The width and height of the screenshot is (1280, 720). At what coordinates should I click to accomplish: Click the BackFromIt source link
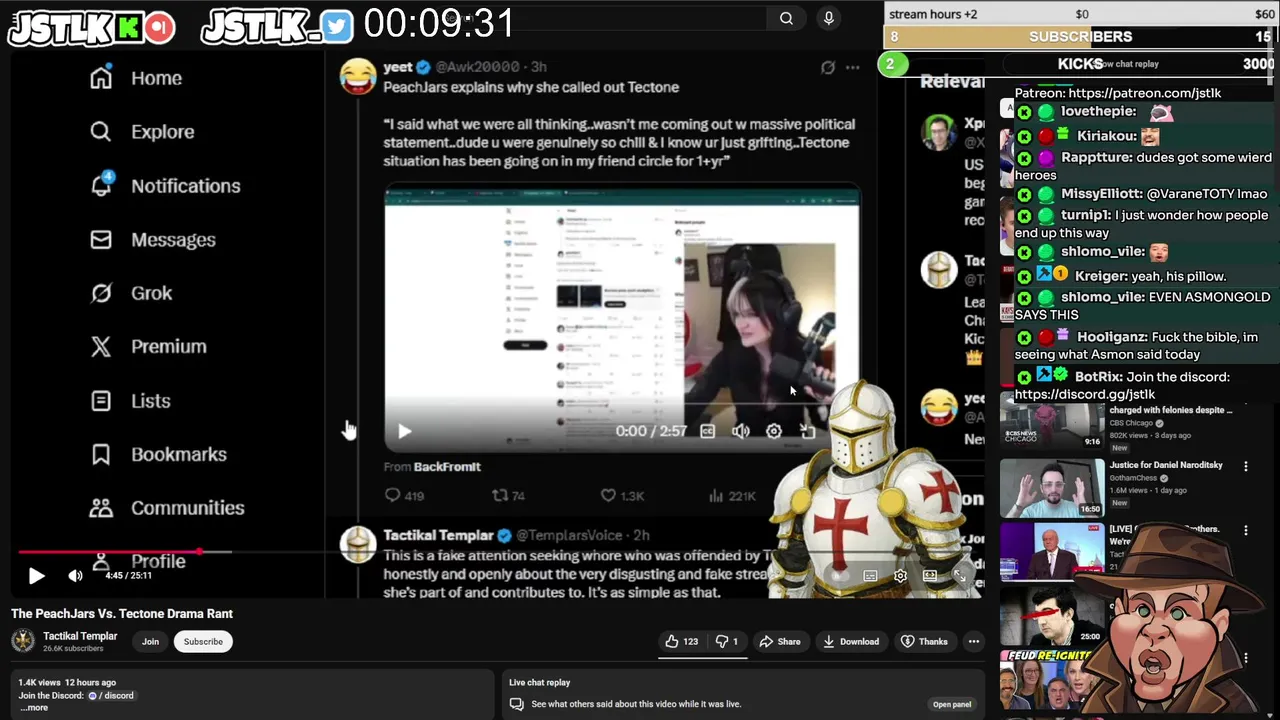click(x=447, y=467)
